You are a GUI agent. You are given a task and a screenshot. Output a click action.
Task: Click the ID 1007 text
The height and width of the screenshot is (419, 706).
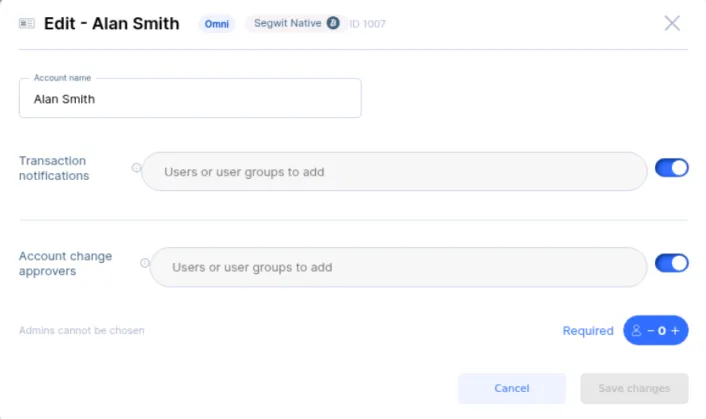point(367,24)
